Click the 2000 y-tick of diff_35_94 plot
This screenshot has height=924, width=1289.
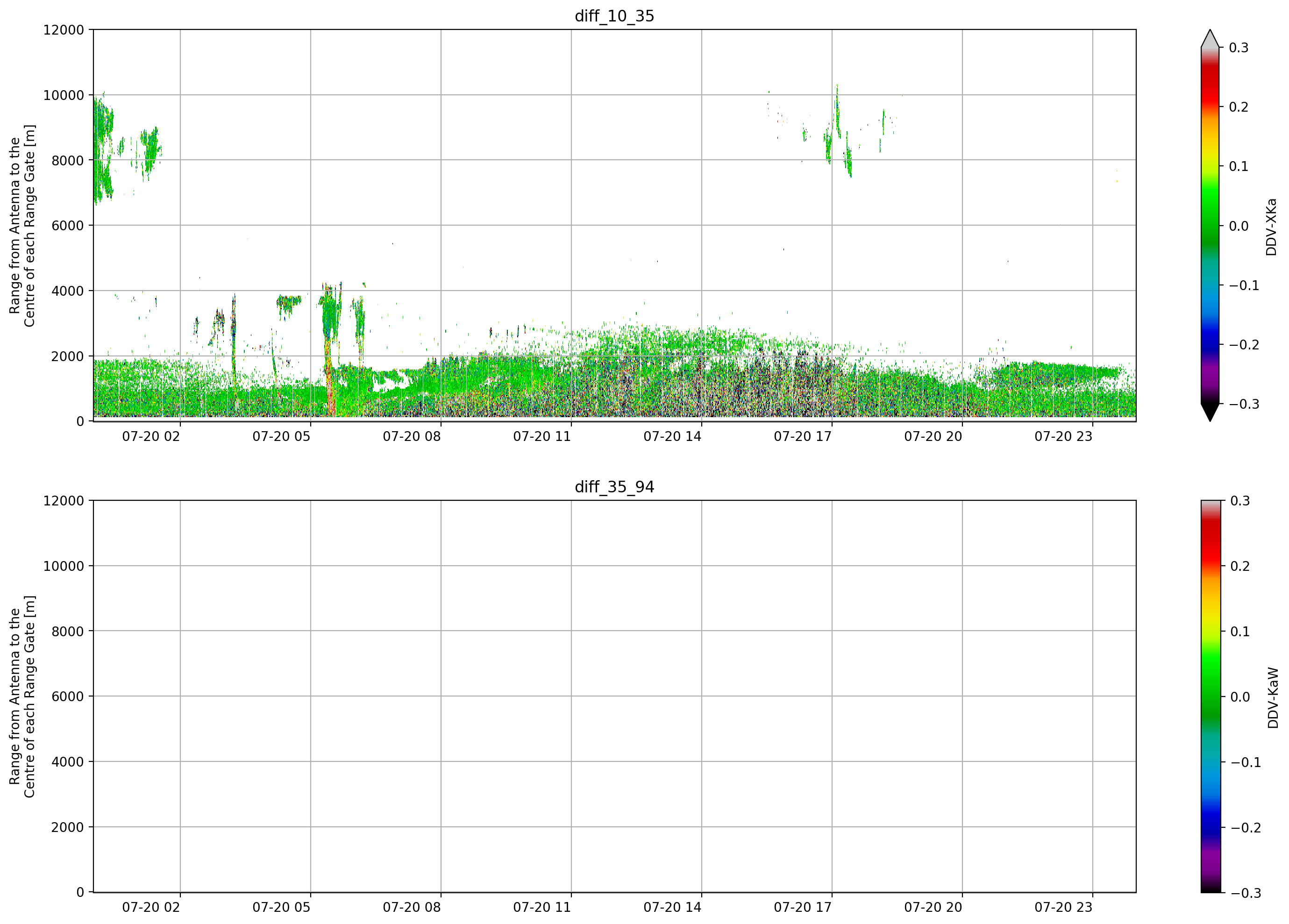pyautogui.click(x=68, y=827)
